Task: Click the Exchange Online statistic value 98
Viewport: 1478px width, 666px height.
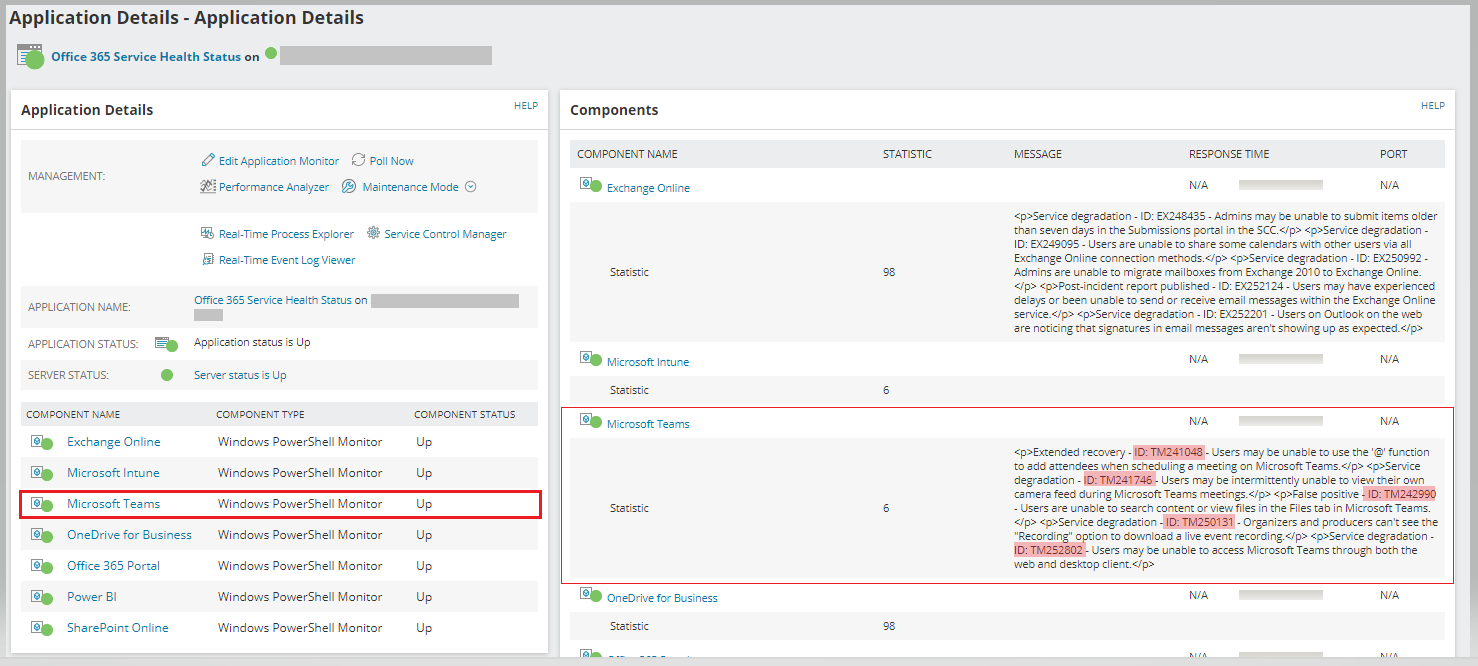Action: [889, 272]
